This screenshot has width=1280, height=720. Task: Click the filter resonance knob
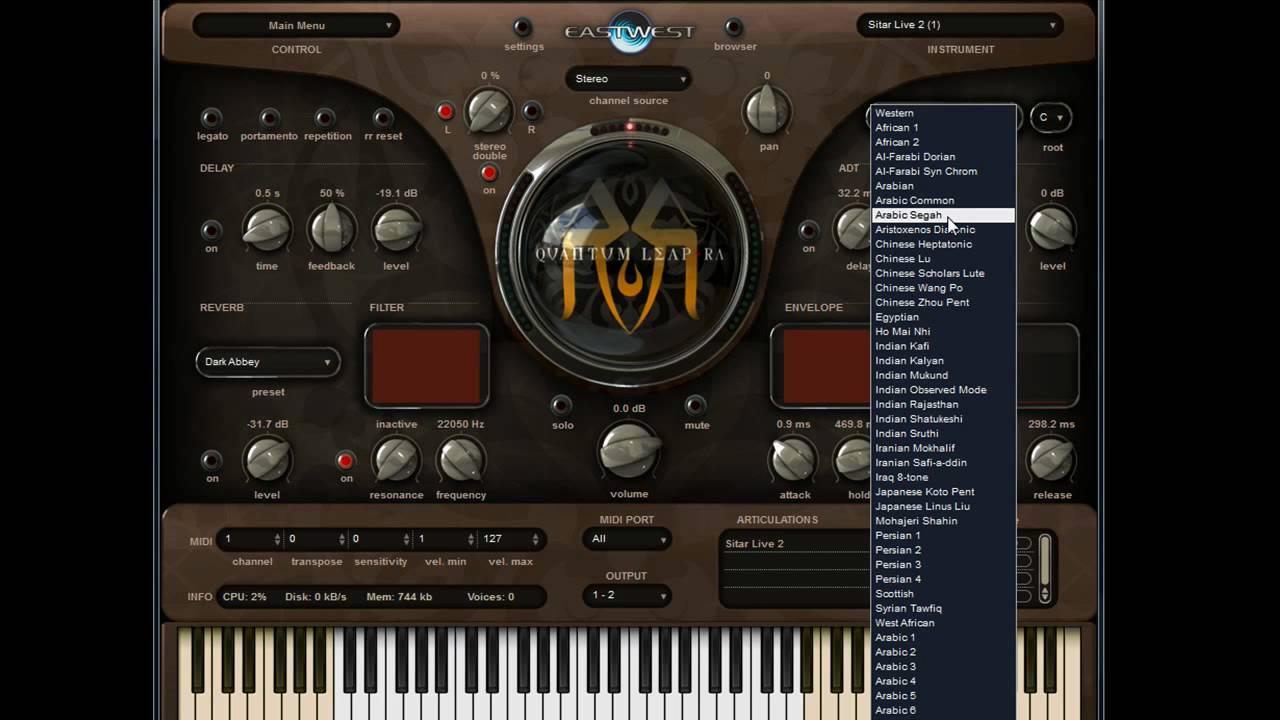(396, 459)
